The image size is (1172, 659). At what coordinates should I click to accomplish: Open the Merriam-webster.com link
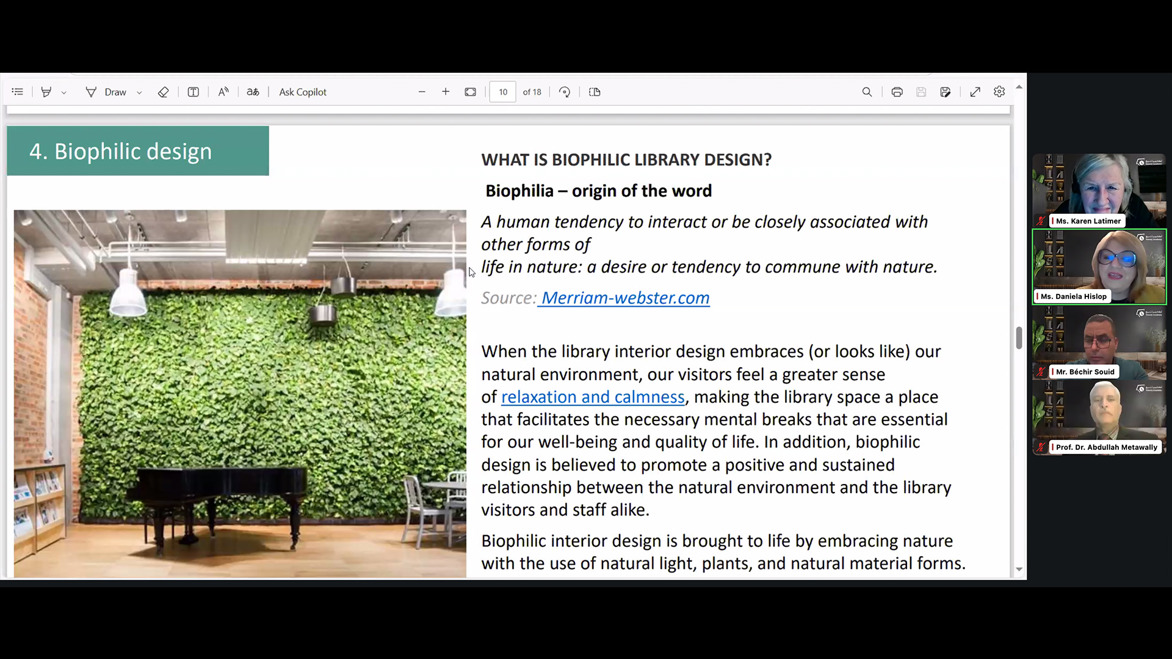625,298
